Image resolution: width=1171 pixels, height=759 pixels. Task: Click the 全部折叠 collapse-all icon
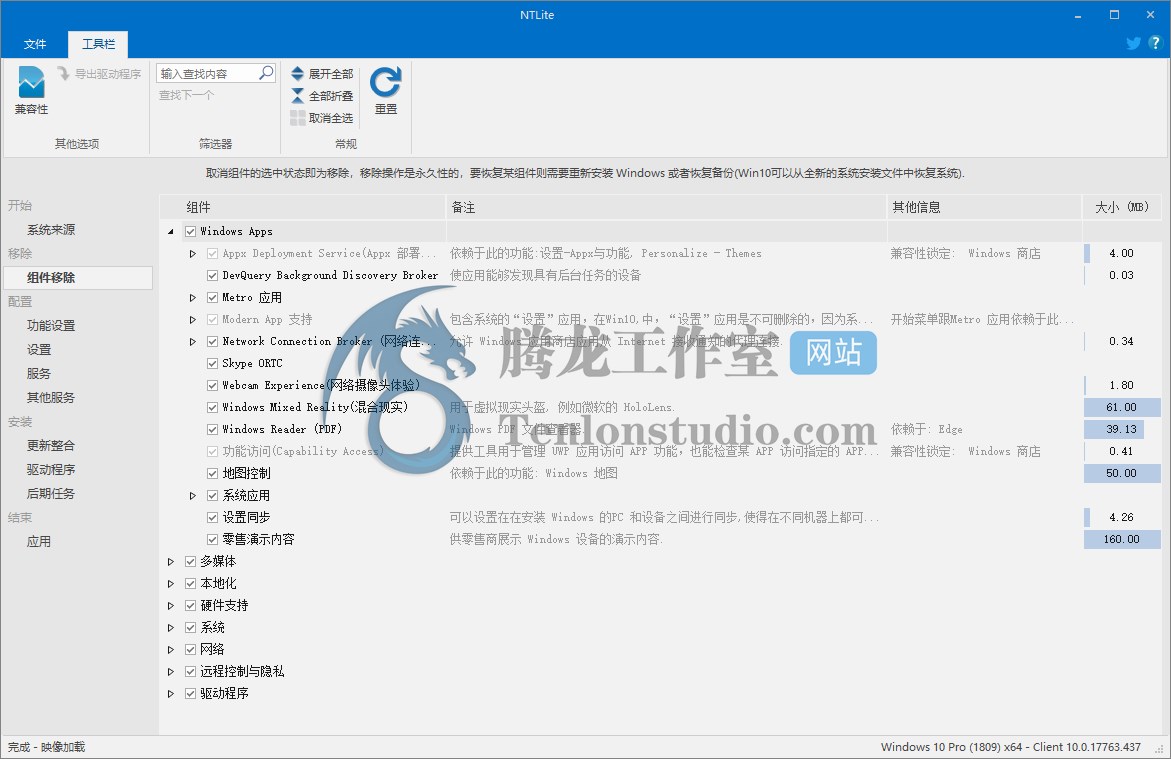297,96
